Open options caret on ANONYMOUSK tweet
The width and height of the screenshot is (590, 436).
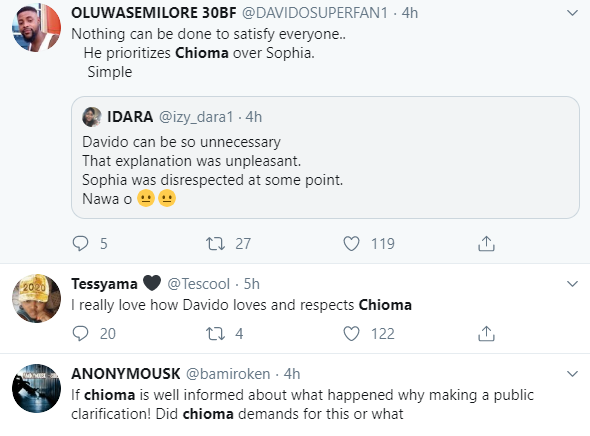click(572, 374)
